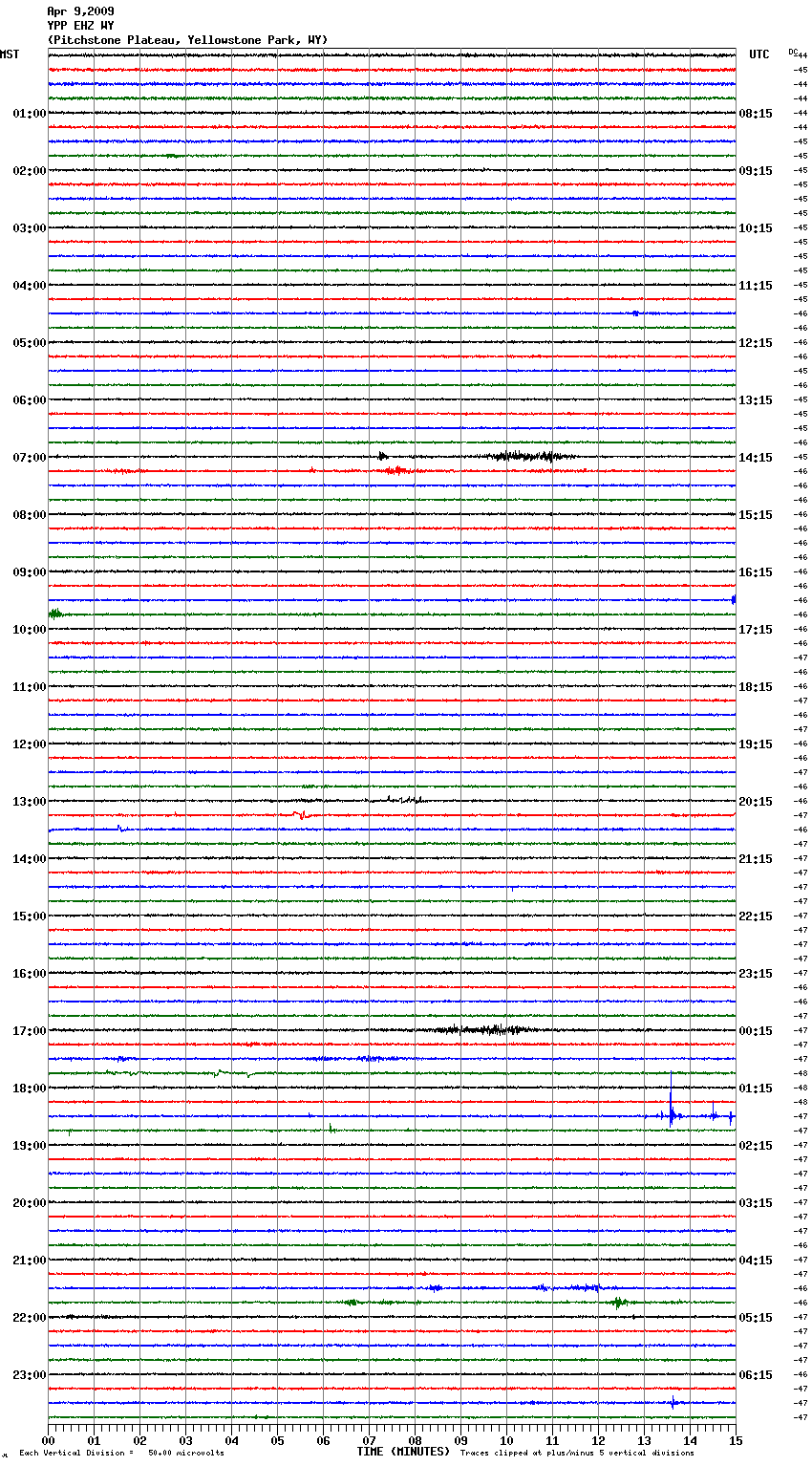The width and height of the screenshot is (812, 1466).
Task: Select the 20:00 MST row label
Action: (x=30, y=1203)
